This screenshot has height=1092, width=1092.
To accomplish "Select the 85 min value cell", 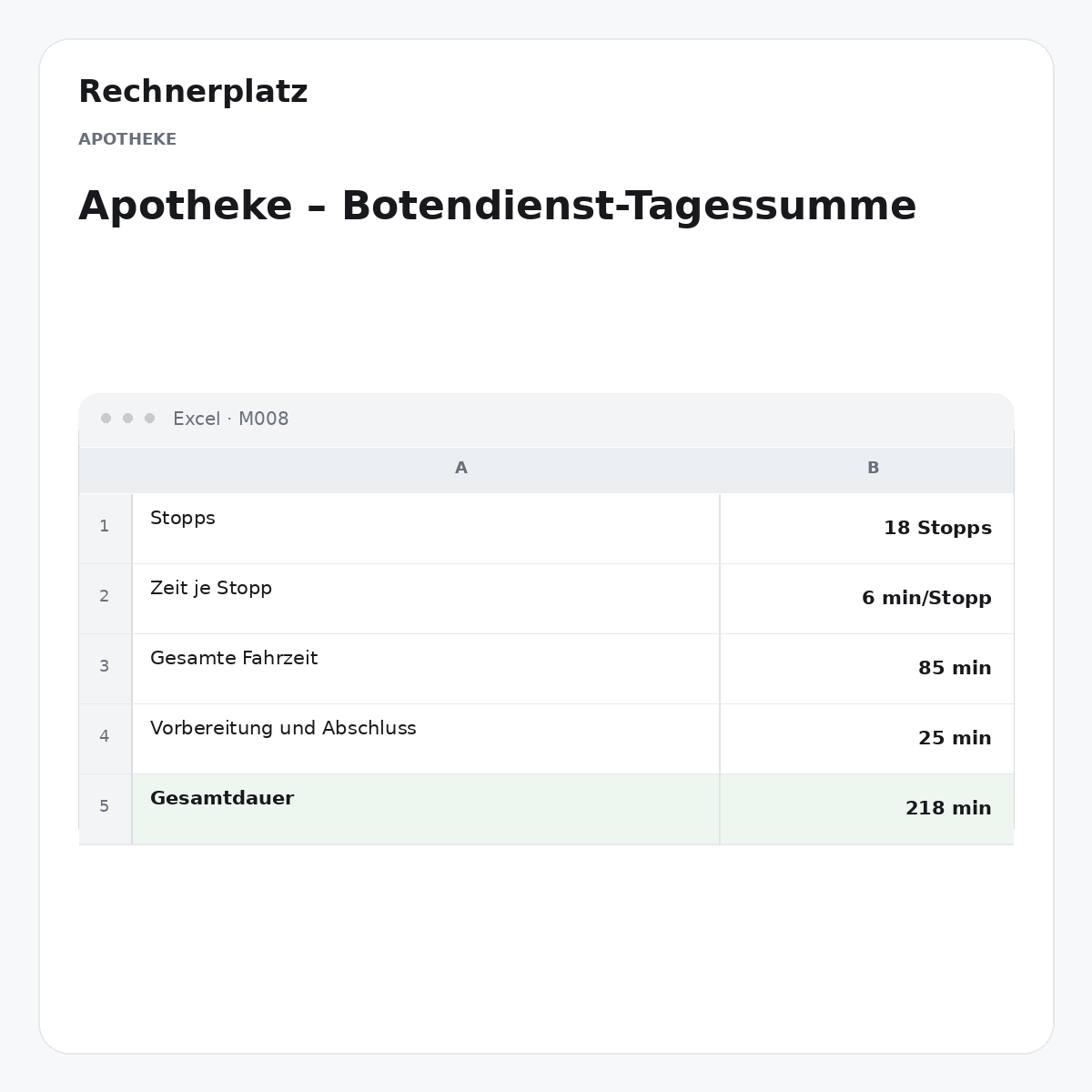I will [866, 669].
